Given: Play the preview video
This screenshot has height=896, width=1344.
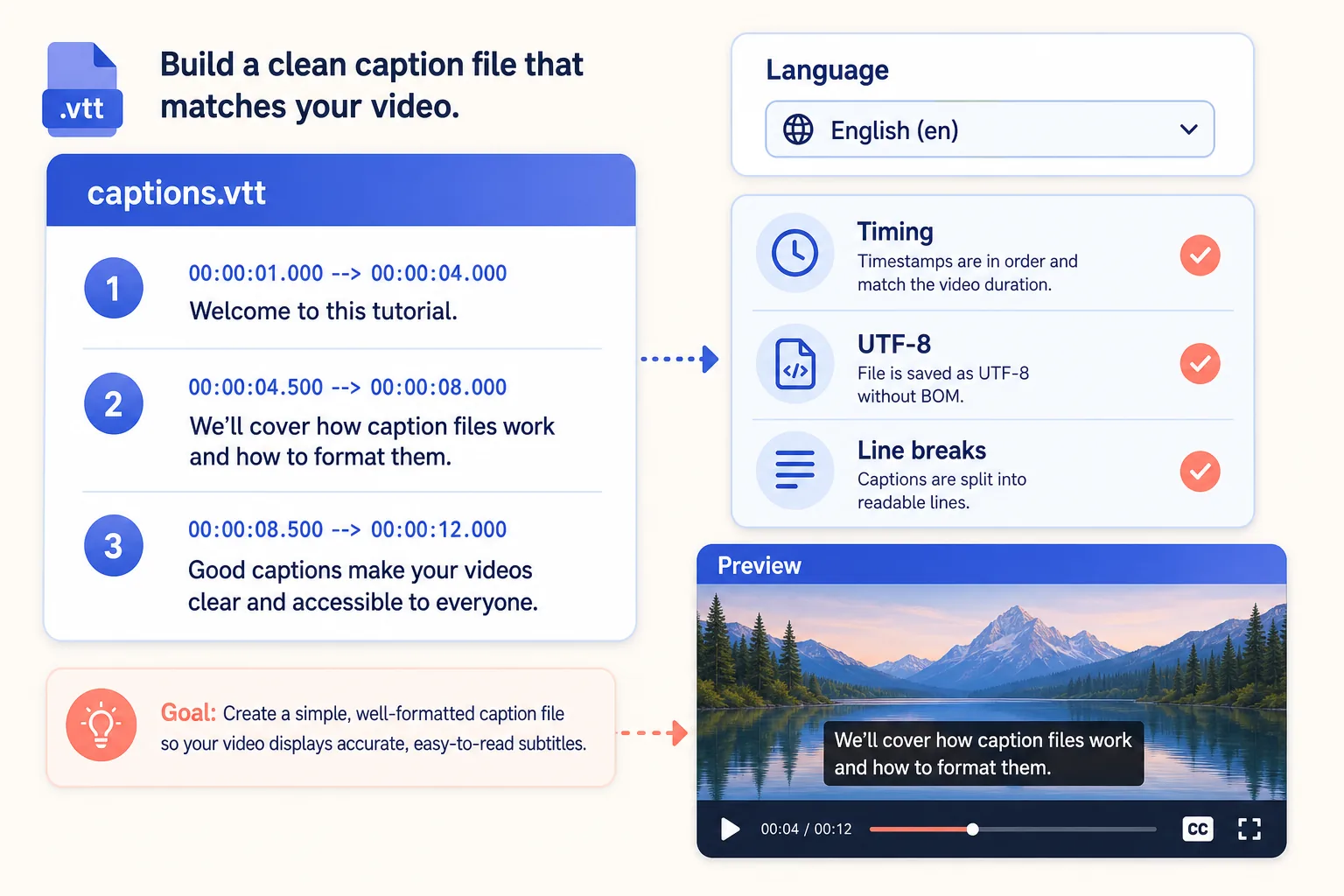Looking at the screenshot, I should point(730,829).
